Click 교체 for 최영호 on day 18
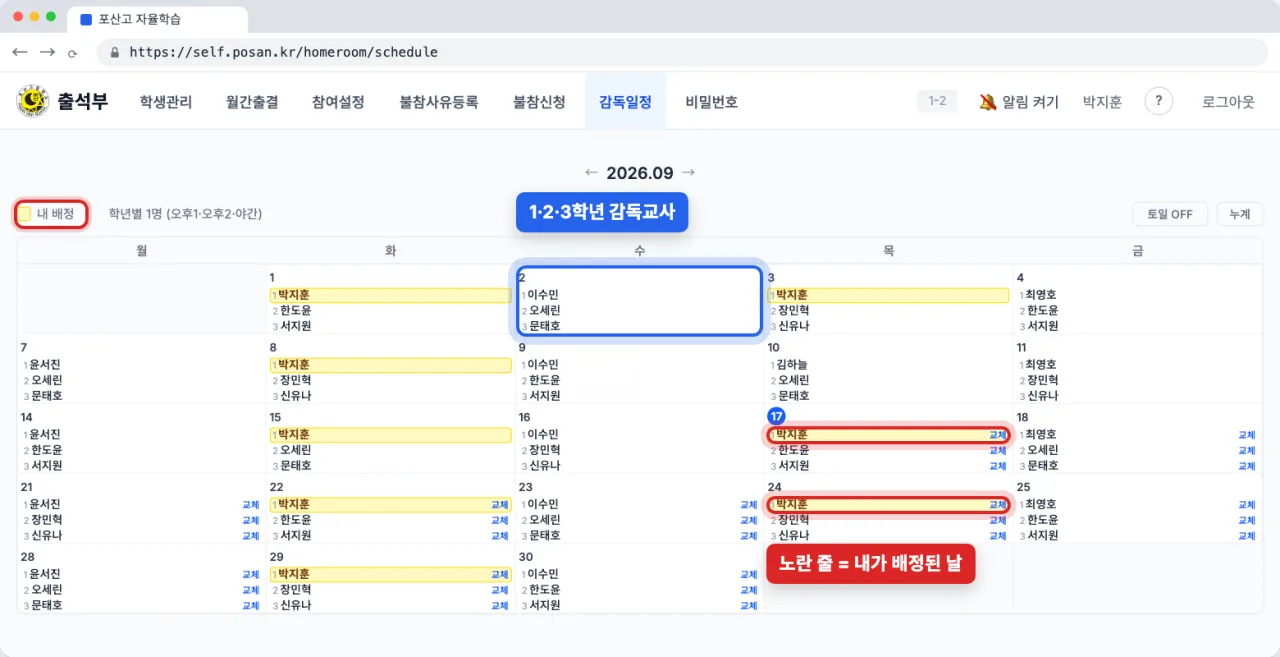This screenshot has width=1280, height=657. (1246, 435)
